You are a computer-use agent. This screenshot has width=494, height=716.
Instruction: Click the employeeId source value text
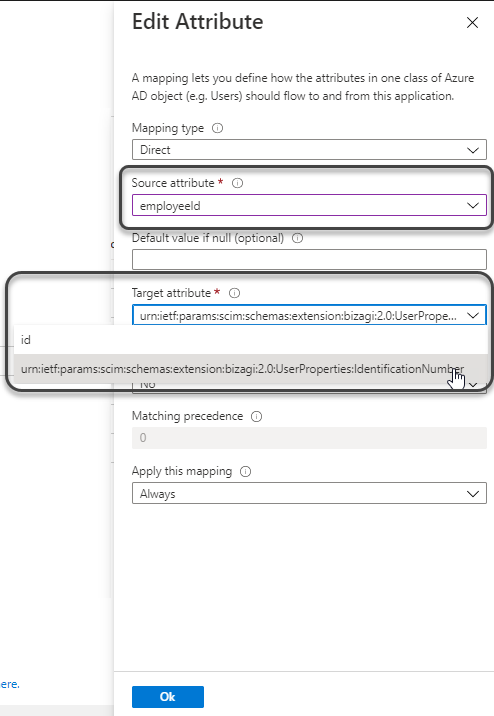click(170, 206)
